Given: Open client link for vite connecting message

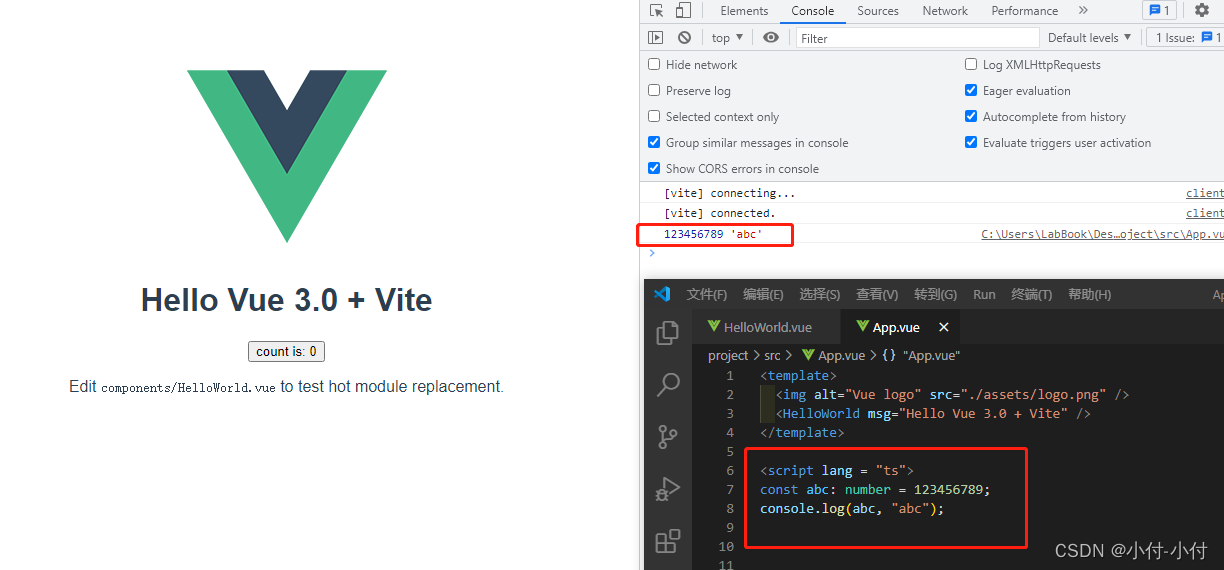Looking at the screenshot, I should coord(1204,193).
